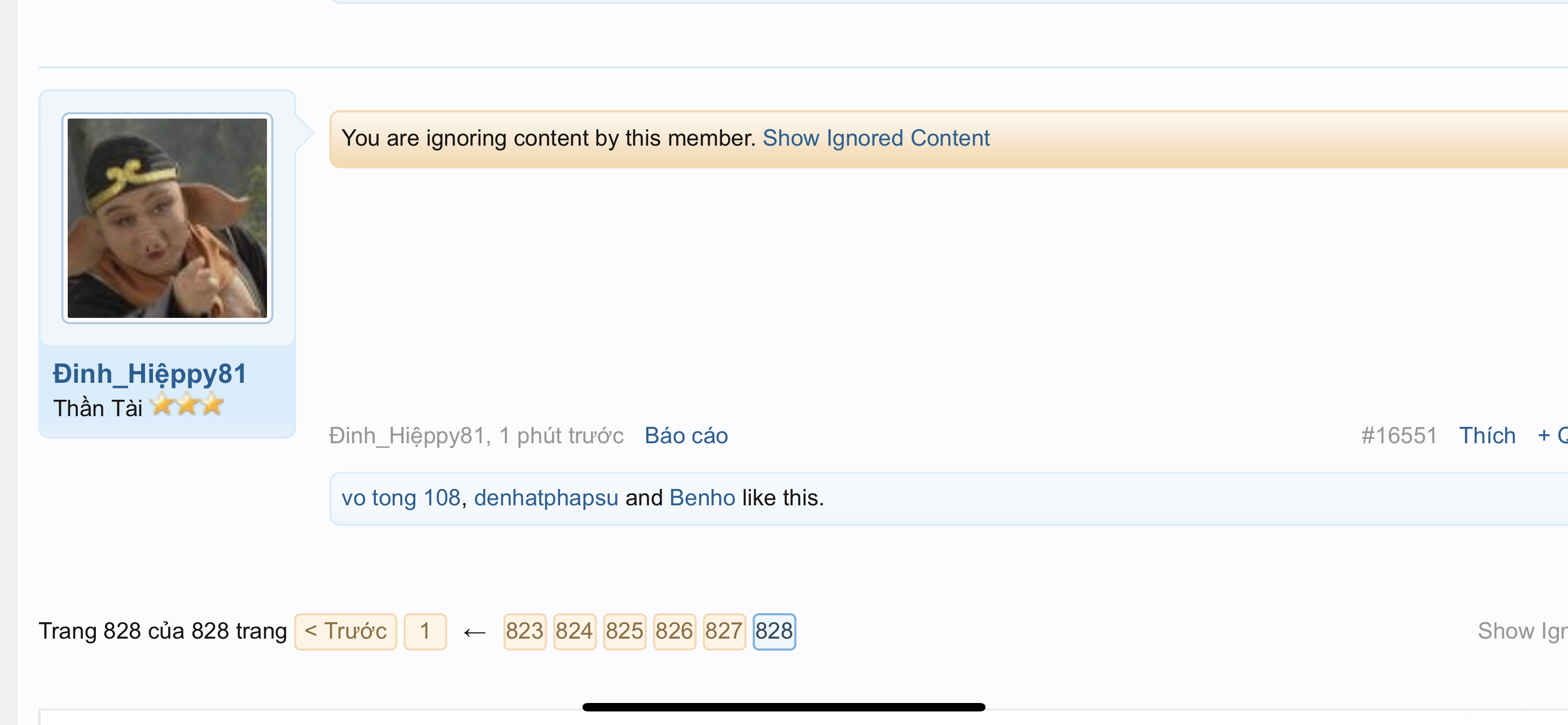Select current page 828
This screenshot has height=725, width=1568.
[774, 631]
